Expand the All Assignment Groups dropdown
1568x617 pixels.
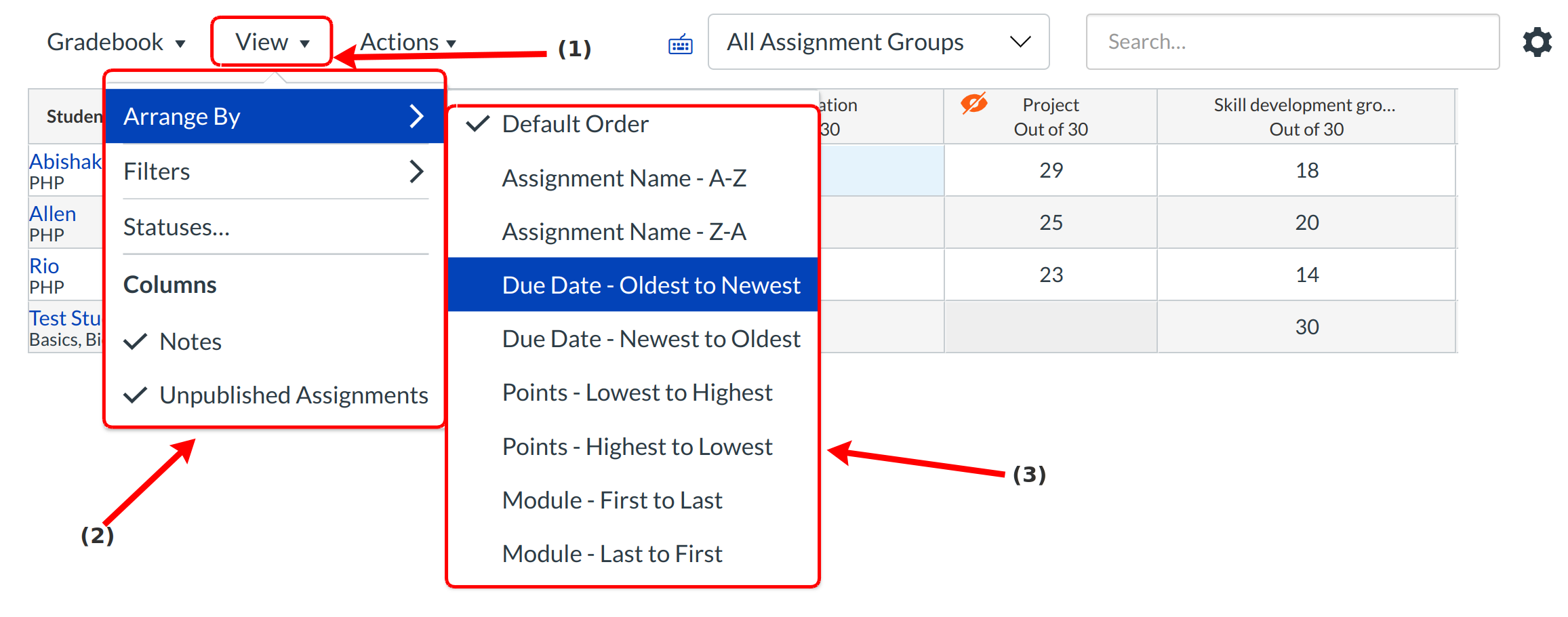point(878,42)
